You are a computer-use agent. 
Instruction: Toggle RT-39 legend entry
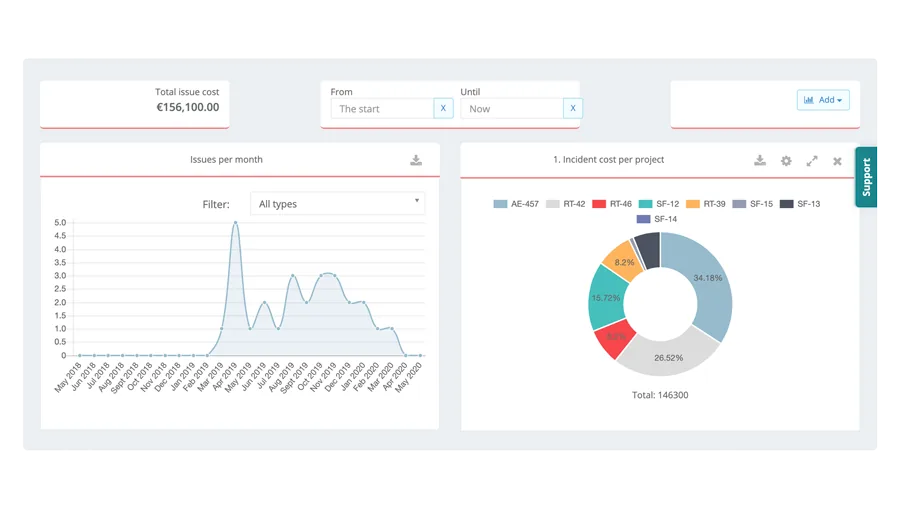click(x=706, y=204)
